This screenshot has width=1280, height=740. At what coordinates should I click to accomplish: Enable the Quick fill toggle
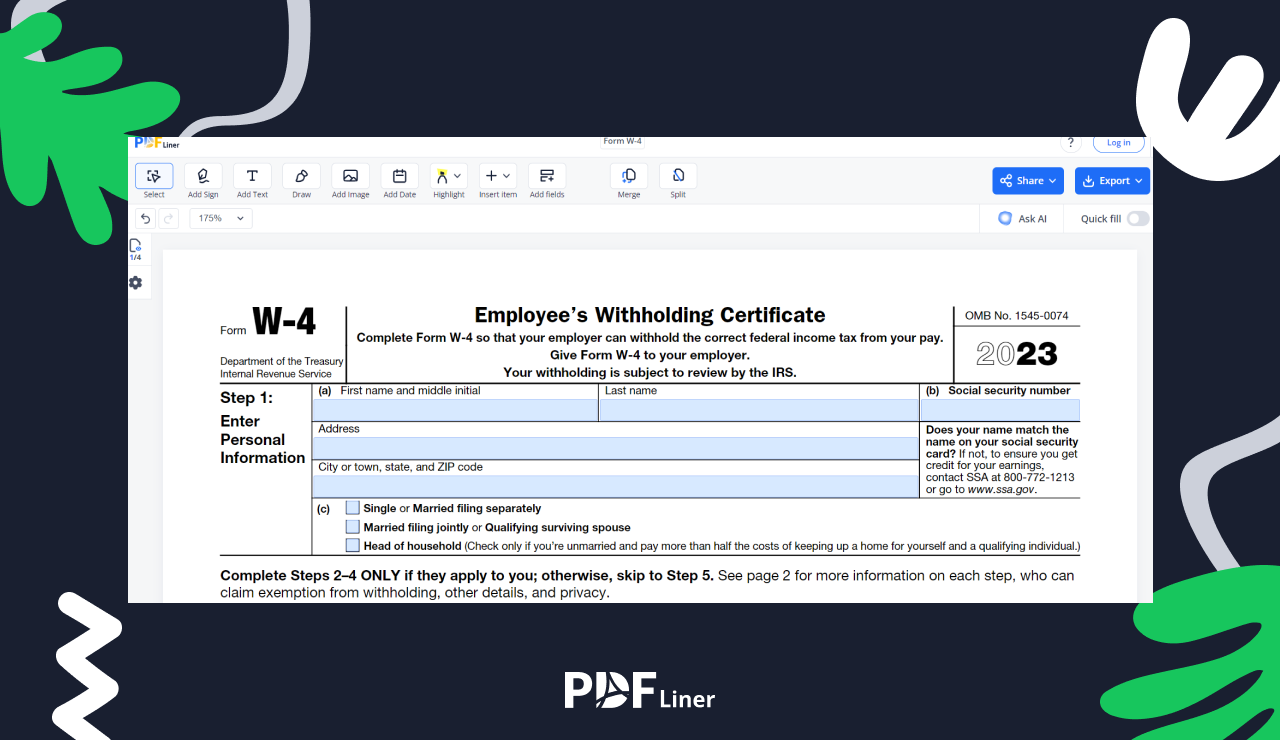[x=1138, y=218]
